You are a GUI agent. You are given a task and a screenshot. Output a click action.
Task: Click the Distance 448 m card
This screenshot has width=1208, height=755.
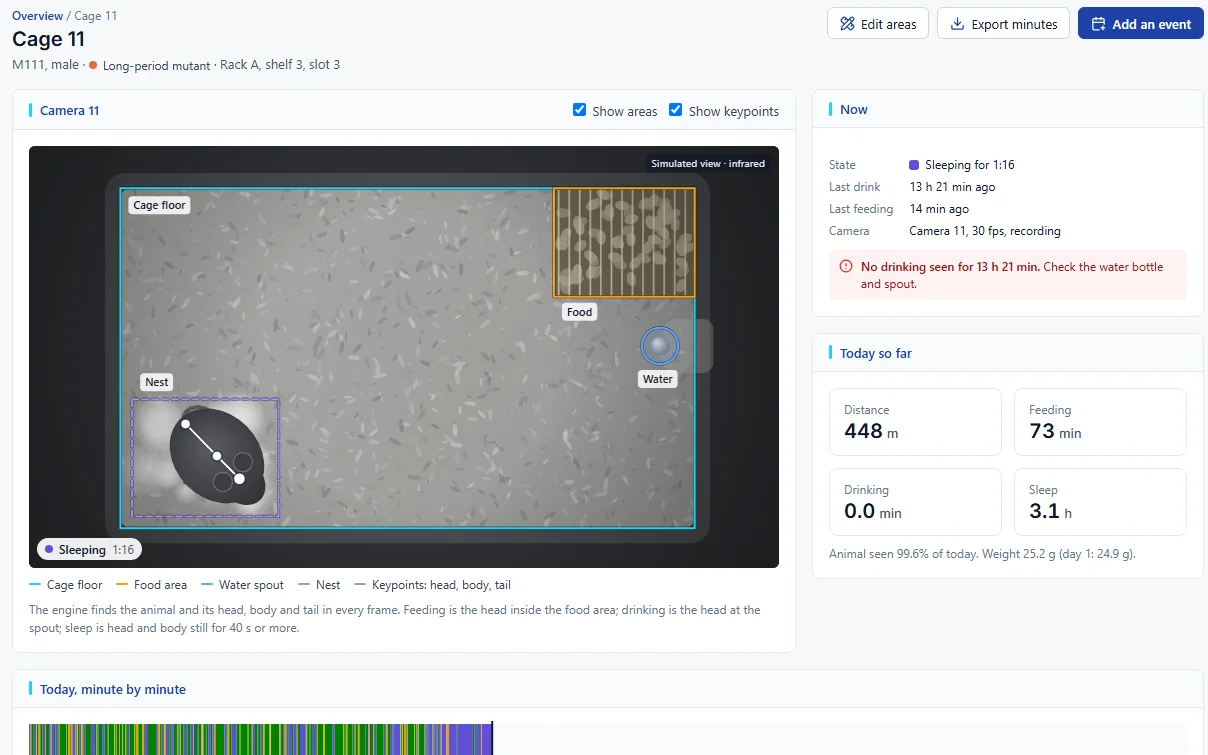915,422
